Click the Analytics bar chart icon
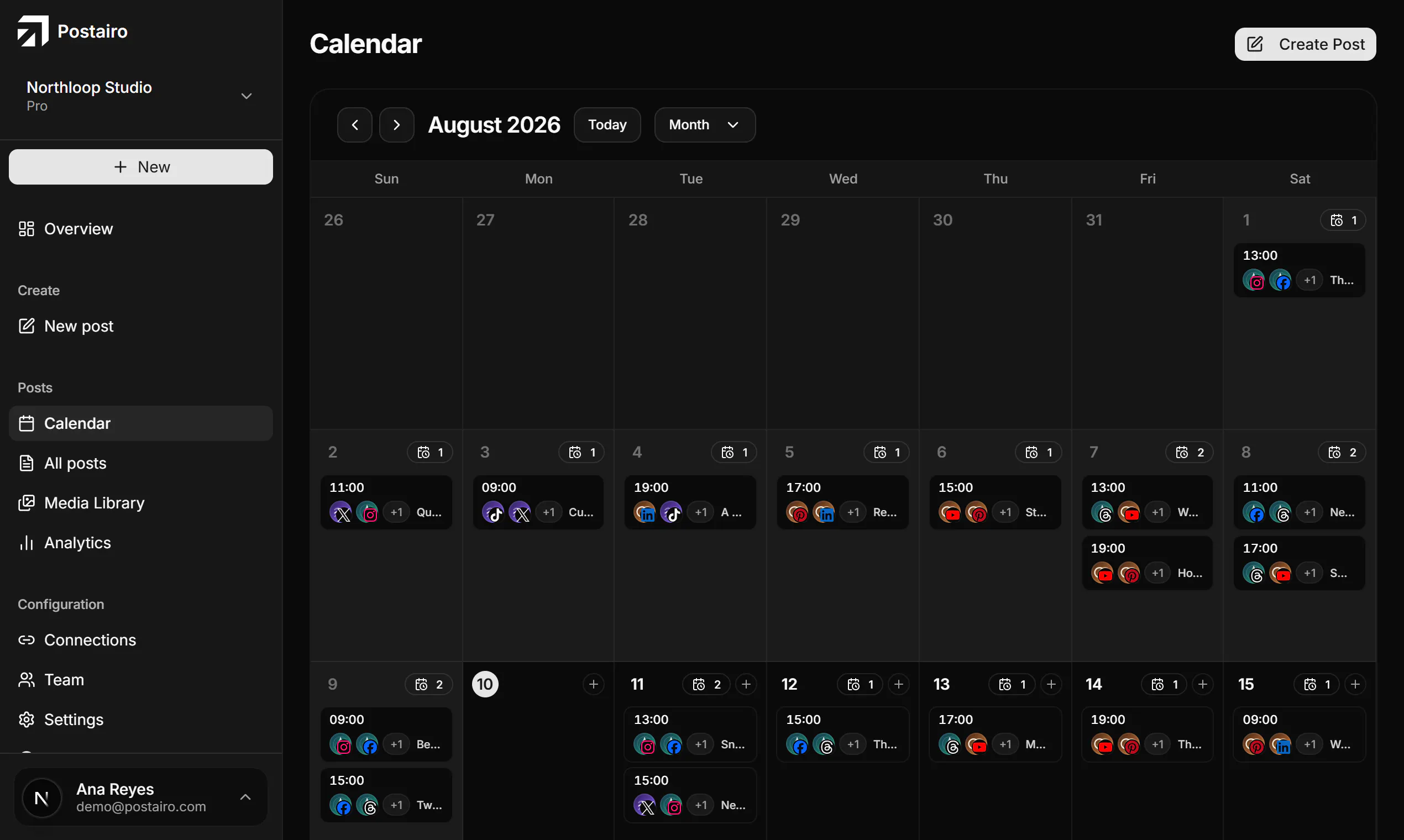This screenshot has width=1404, height=840. coord(27,543)
